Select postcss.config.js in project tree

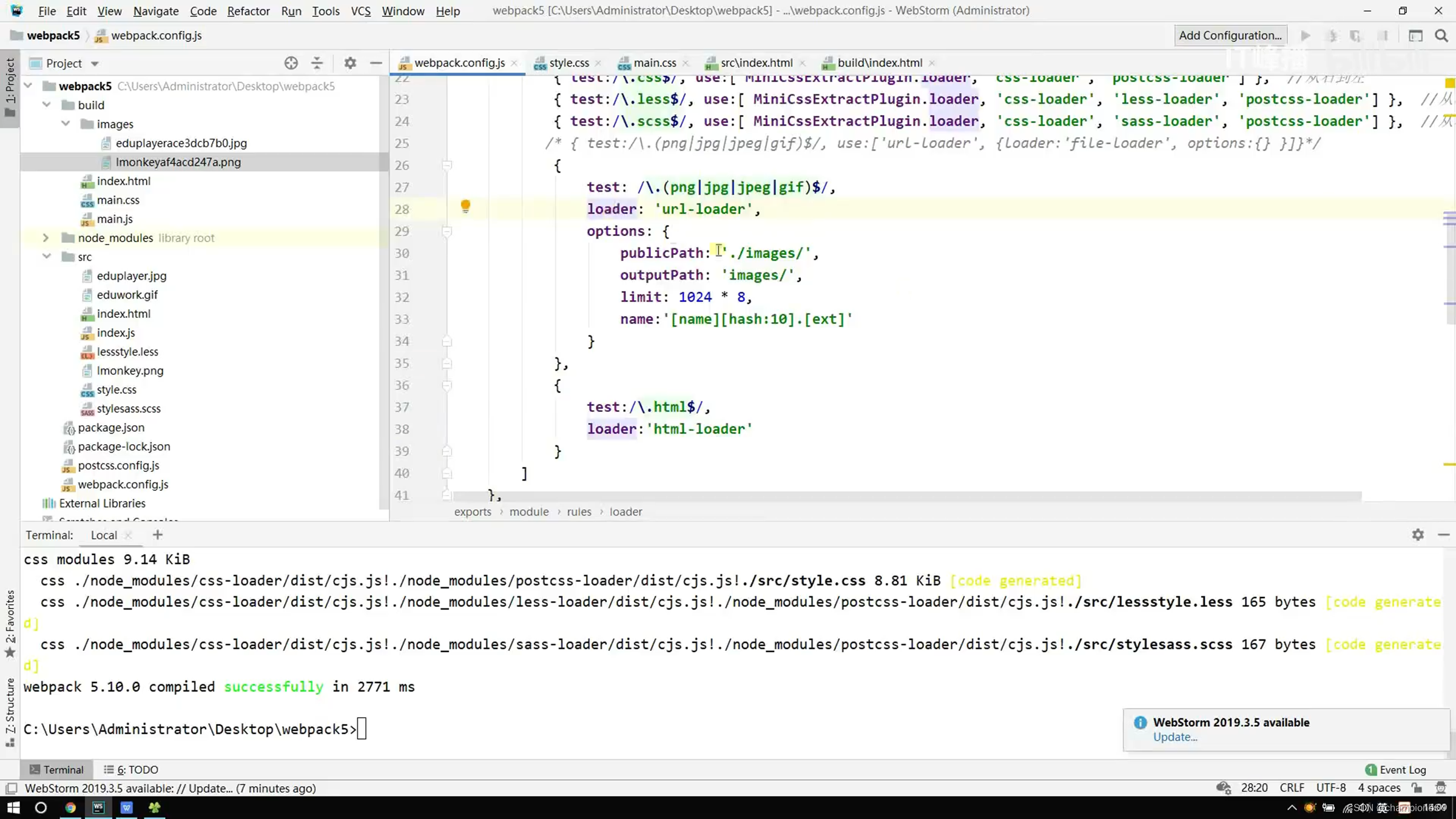[x=118, y=465]
